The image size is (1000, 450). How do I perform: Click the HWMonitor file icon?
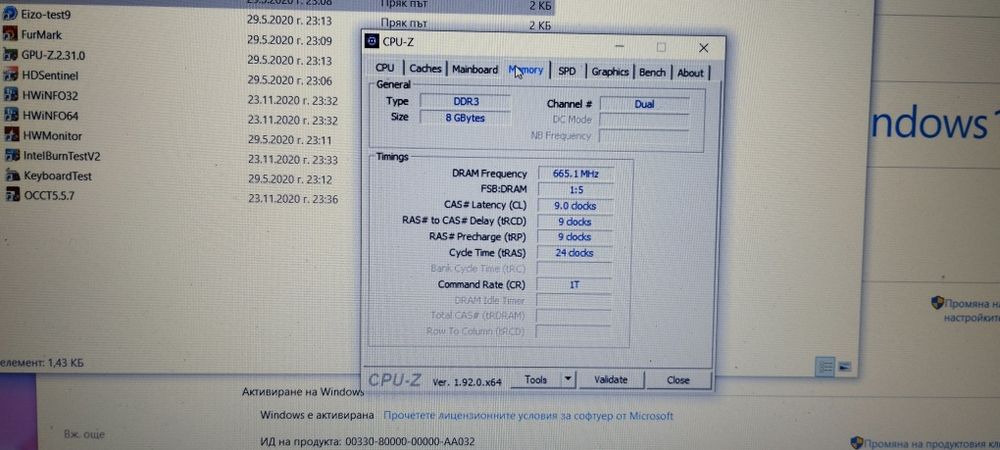(11, 135)
